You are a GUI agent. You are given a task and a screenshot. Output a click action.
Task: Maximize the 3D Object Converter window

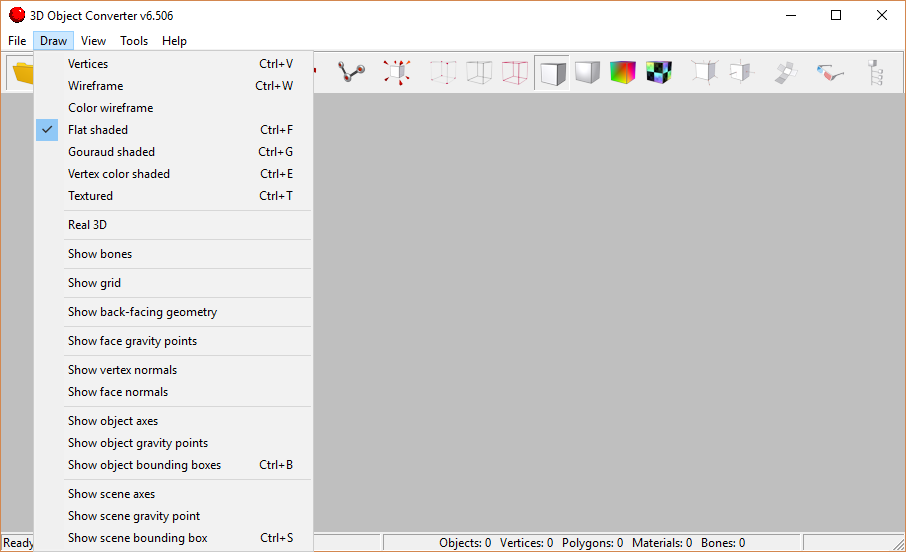(836, 15)
